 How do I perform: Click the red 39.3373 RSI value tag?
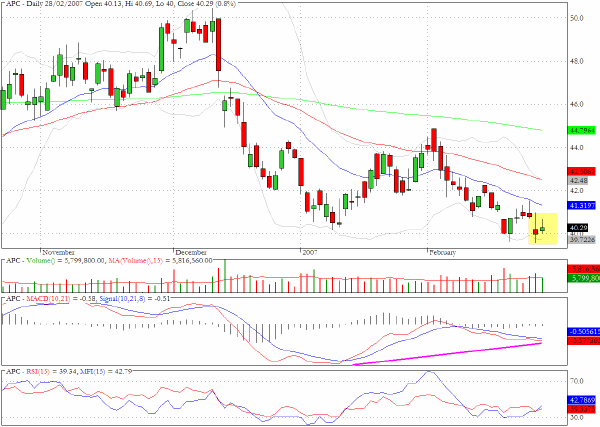point(582,409)
